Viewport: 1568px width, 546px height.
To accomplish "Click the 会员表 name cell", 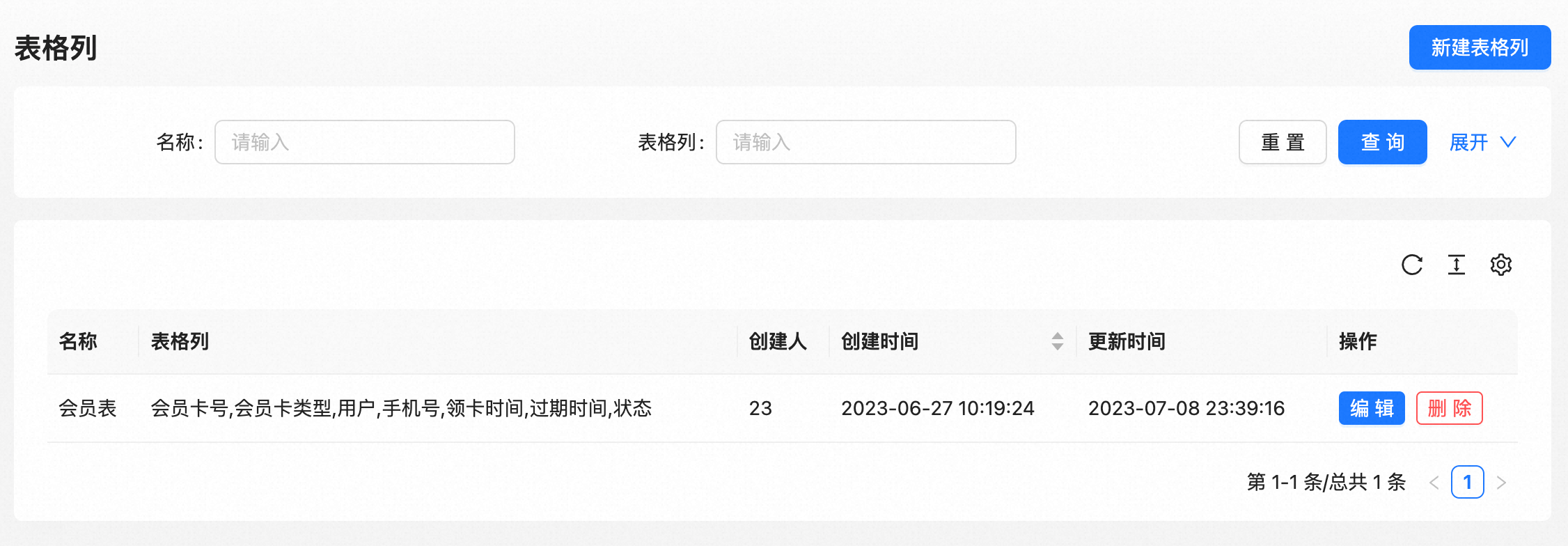I will [x=88, y=408].
